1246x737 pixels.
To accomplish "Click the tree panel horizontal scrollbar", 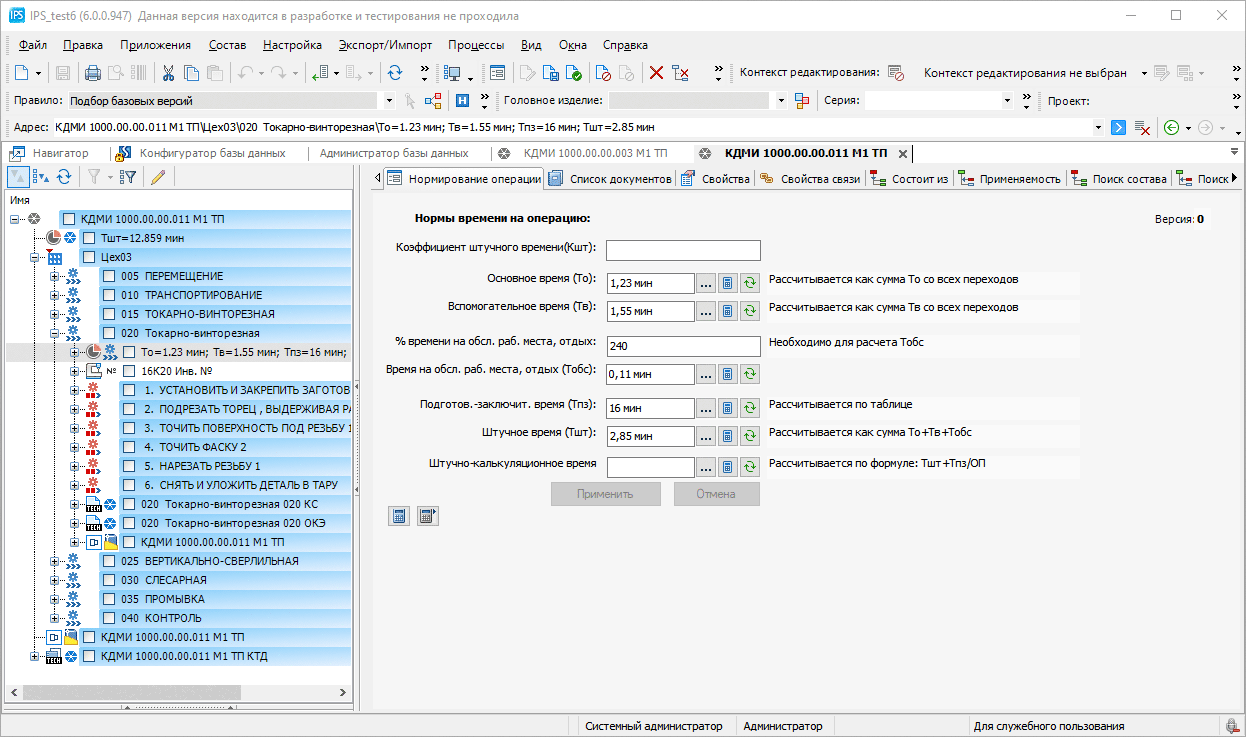I will pyautogui.click(x=130, y=692).
